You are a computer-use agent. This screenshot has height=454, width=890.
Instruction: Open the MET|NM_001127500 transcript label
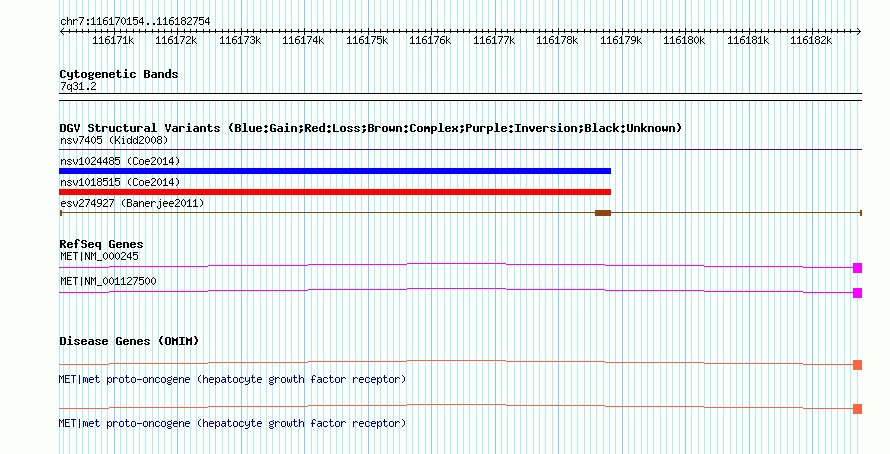tap(108, 281)
